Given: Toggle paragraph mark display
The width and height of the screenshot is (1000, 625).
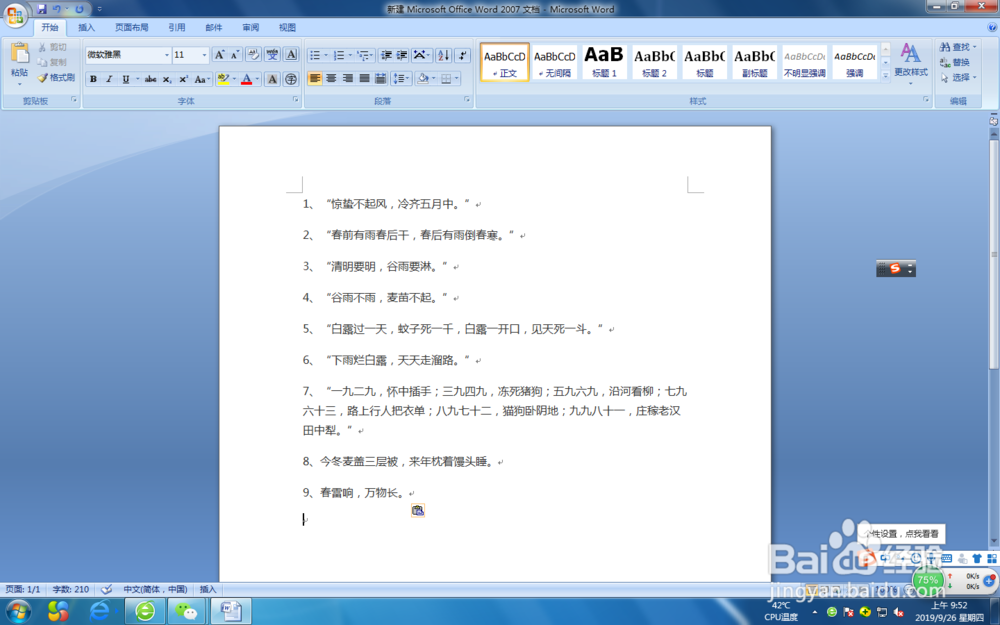Looking at the screenshot, I should pyautogui.click(x=464, y=55).
